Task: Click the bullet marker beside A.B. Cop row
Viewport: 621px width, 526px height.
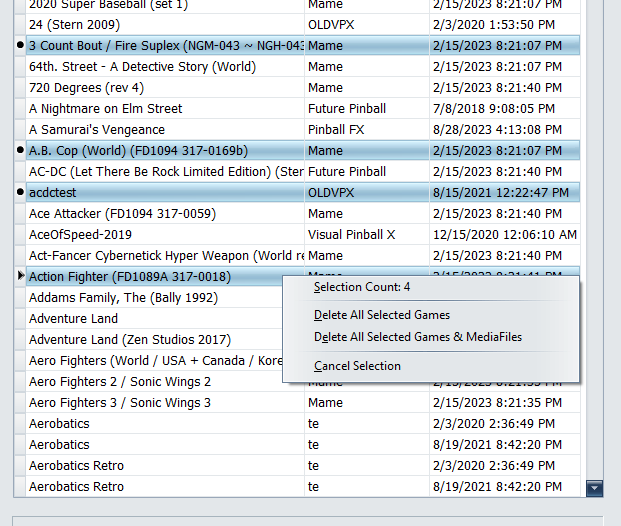Action: [x=21, y=150]
